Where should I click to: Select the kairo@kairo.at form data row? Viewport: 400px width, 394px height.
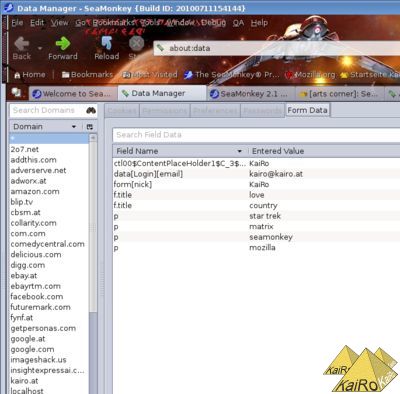[257, 174]
